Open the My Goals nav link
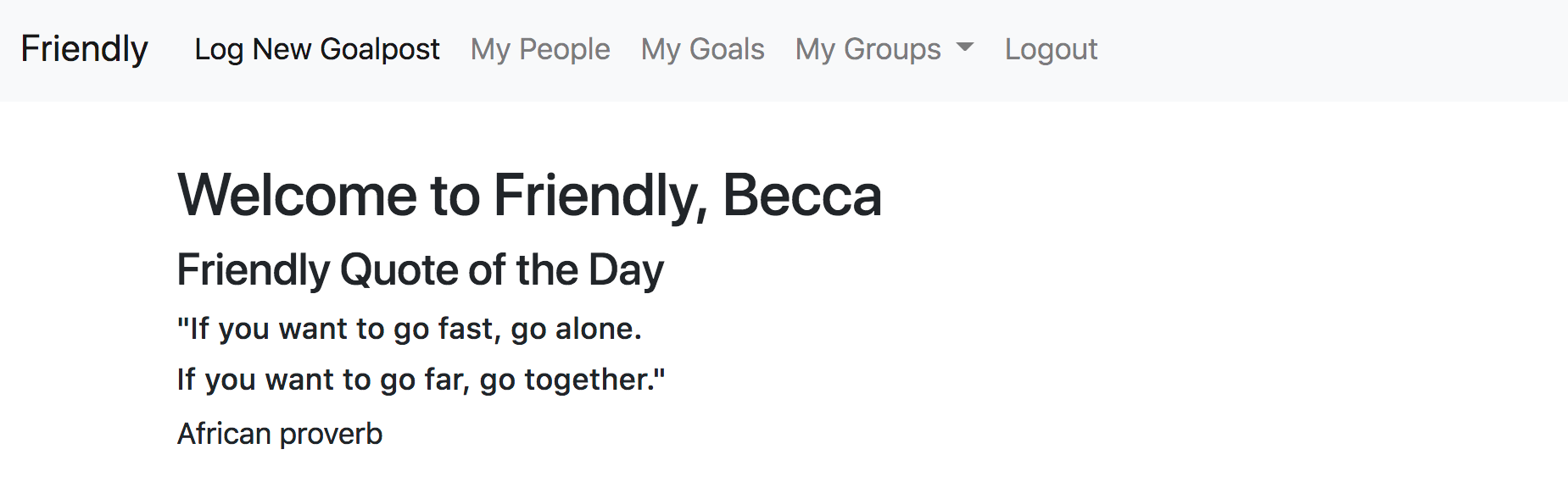Image resolution: width=1568 pixels, height=488 pixels. click(x=702, y=49)
